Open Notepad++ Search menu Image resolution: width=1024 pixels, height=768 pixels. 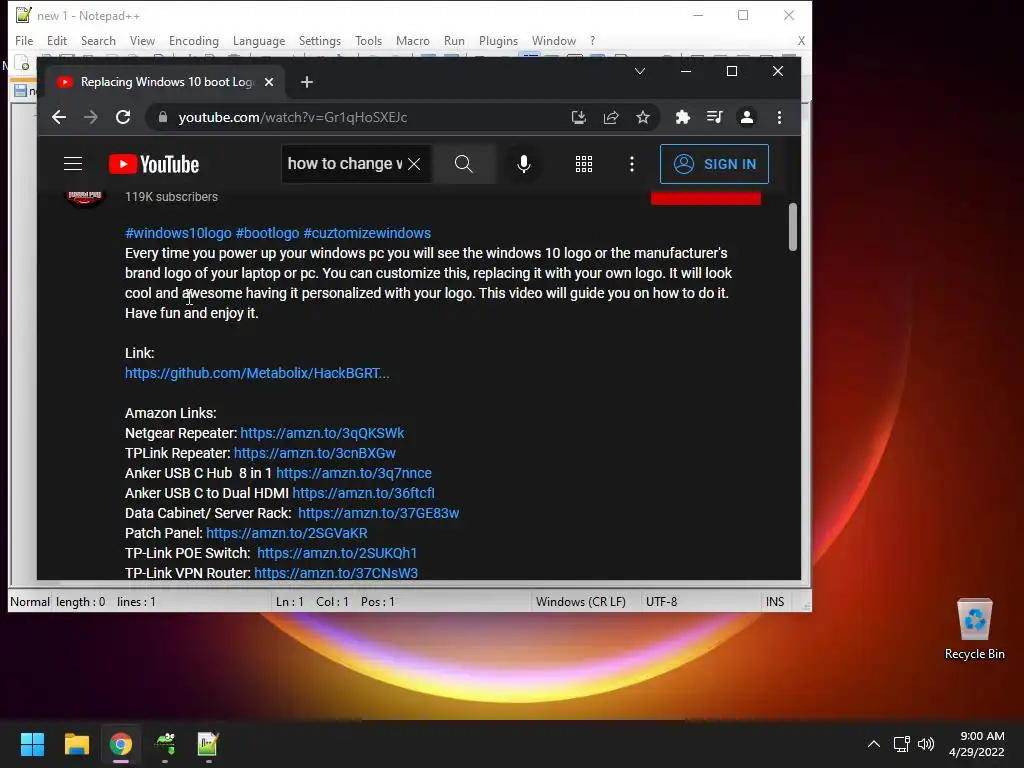[98, 40]
